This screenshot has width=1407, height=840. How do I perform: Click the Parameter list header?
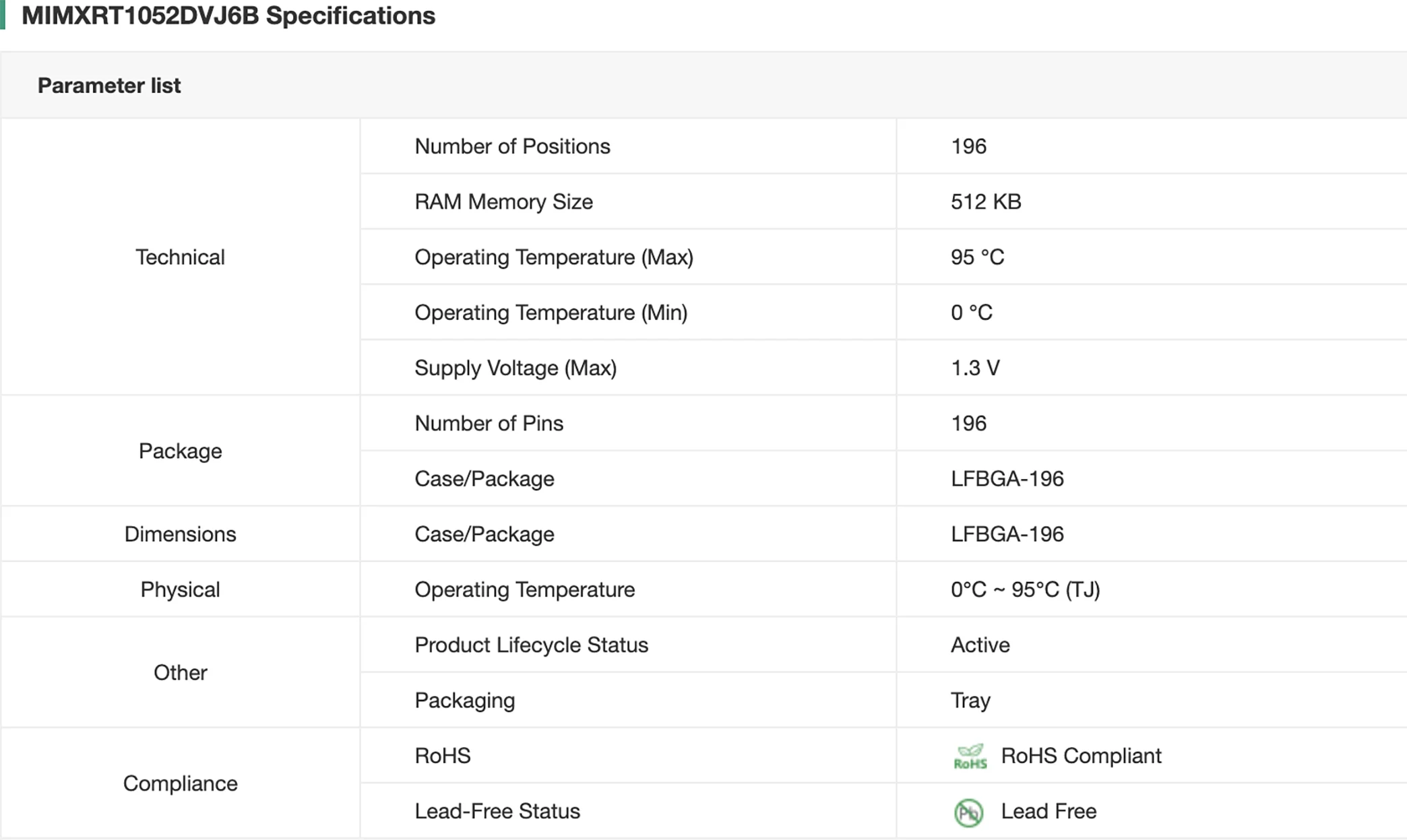pyautogui.click(x=109, y=86)
